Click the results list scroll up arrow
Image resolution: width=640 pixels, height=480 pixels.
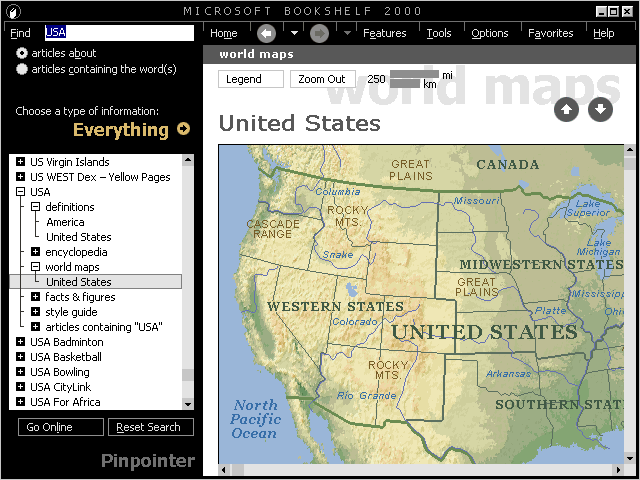(x=188, y=160)
